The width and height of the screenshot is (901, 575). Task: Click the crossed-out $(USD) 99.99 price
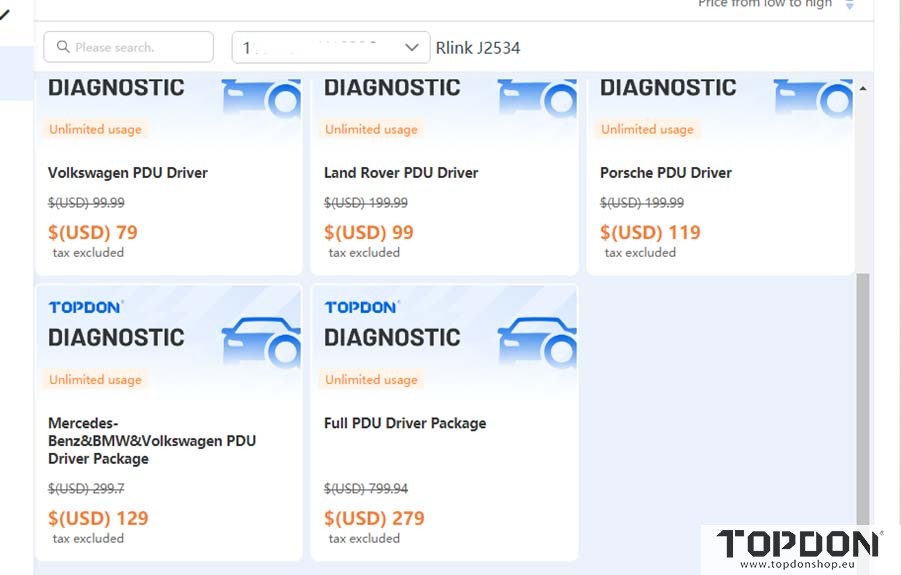86,203
